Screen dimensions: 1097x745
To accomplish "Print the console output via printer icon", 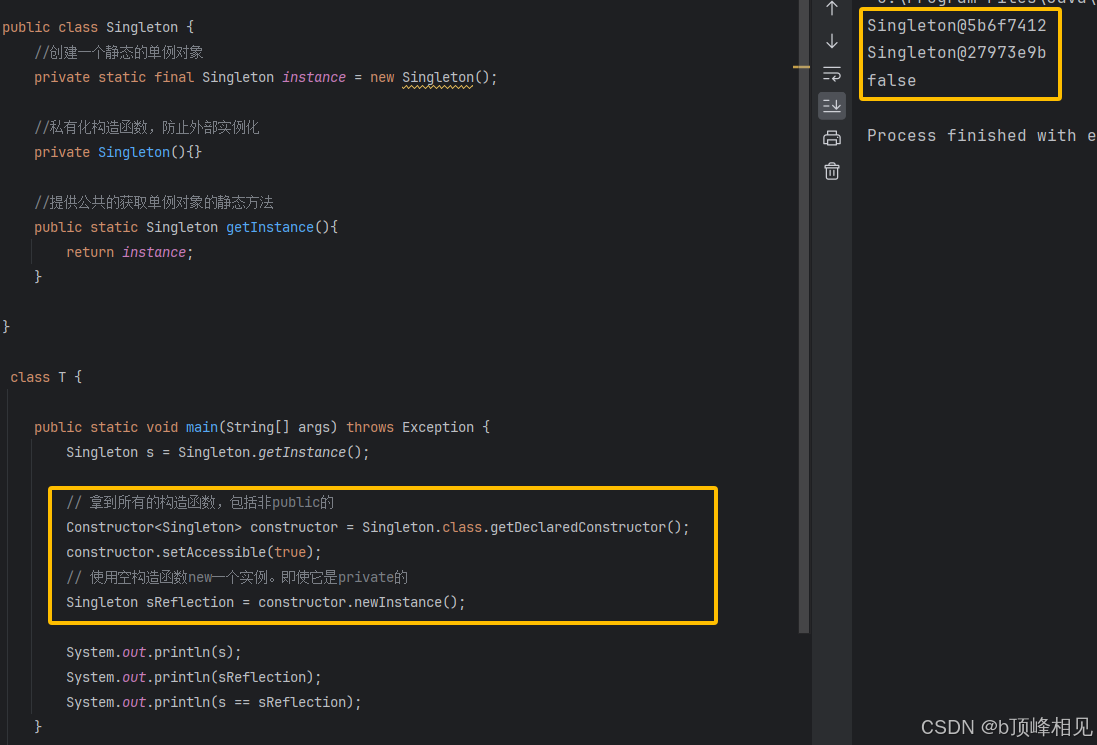I will [x=831, y=138].
